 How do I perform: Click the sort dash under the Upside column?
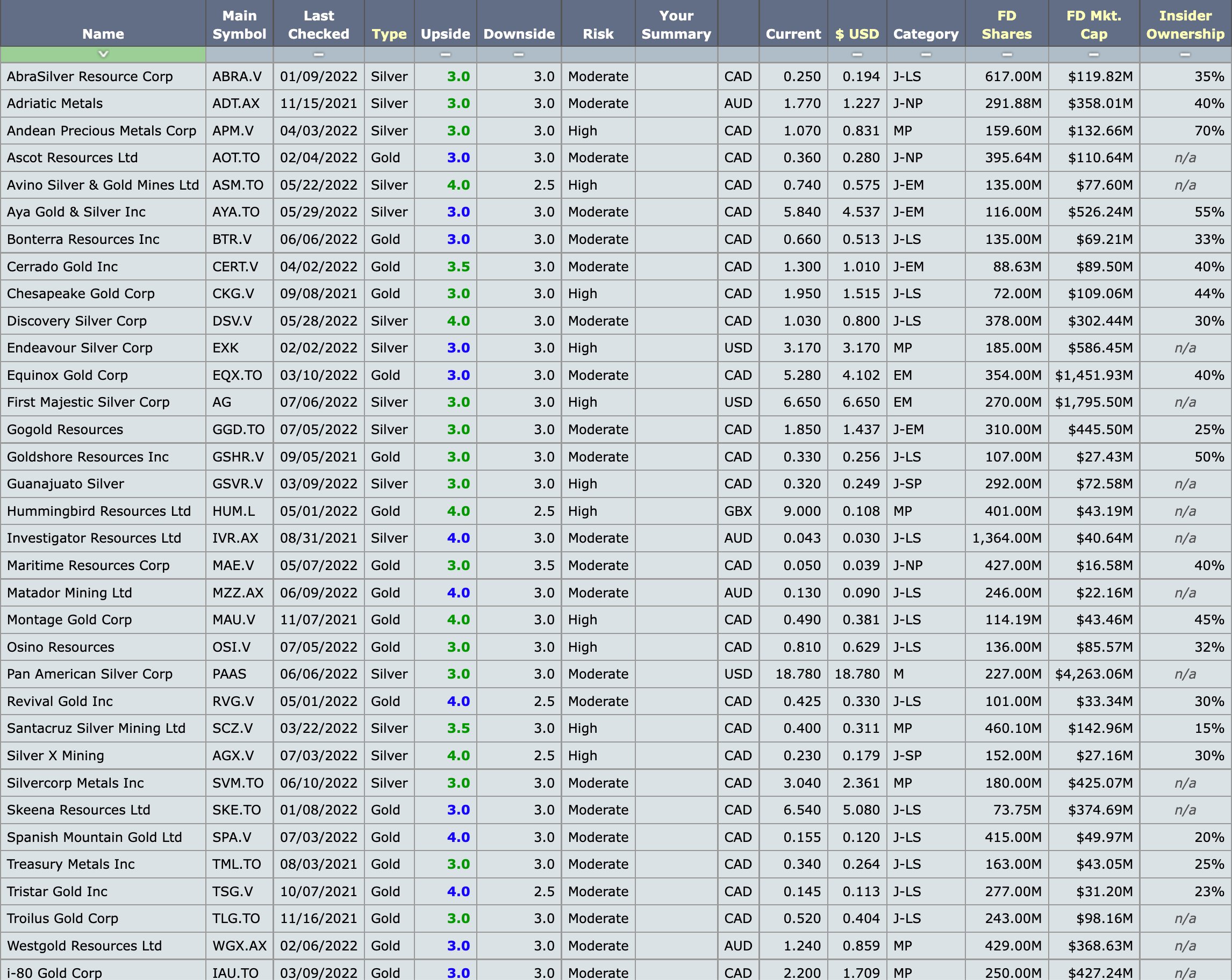pos(445,55)
